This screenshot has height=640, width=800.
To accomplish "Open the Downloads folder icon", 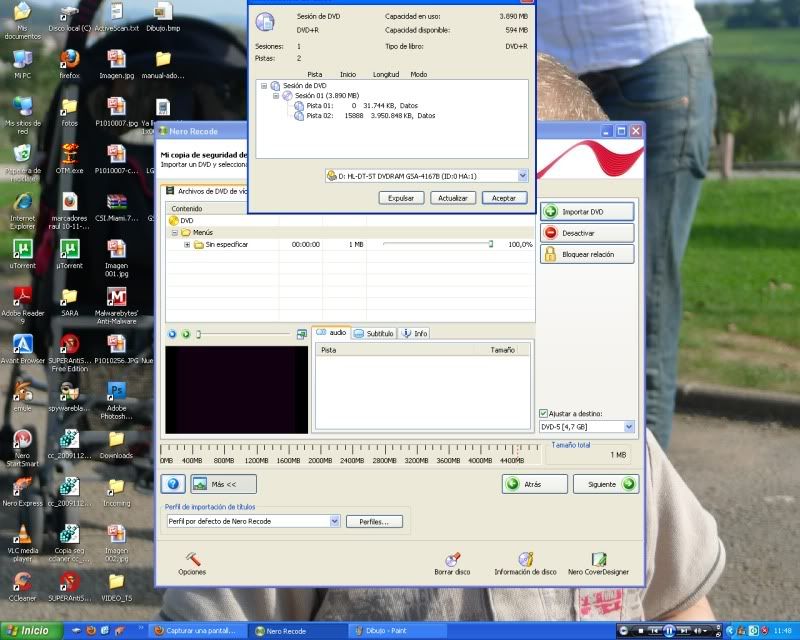I will [x=116, y=445].
